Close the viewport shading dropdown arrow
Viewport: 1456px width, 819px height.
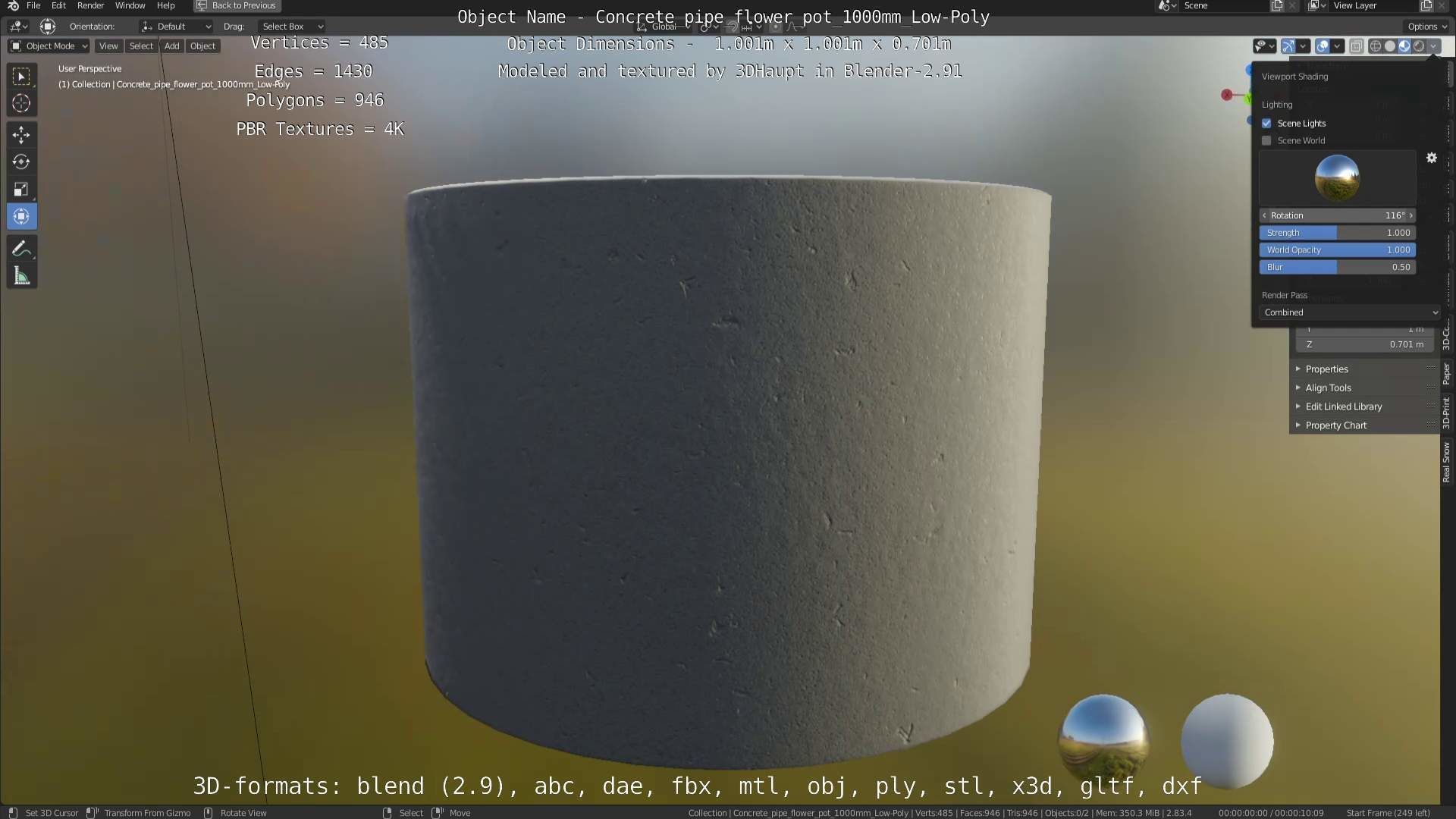[1433, 46]
